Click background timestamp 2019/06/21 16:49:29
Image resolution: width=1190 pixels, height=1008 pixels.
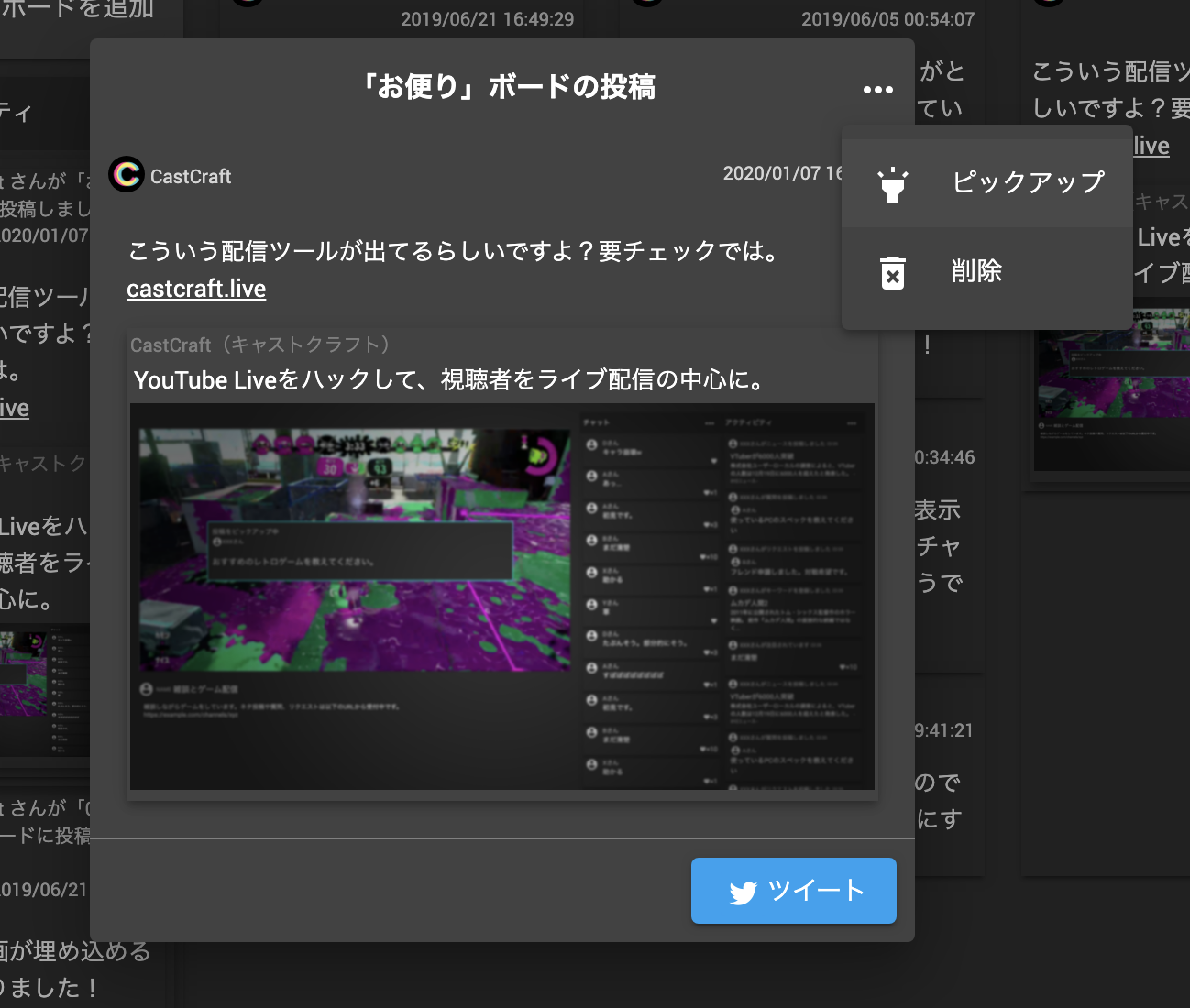487,19
